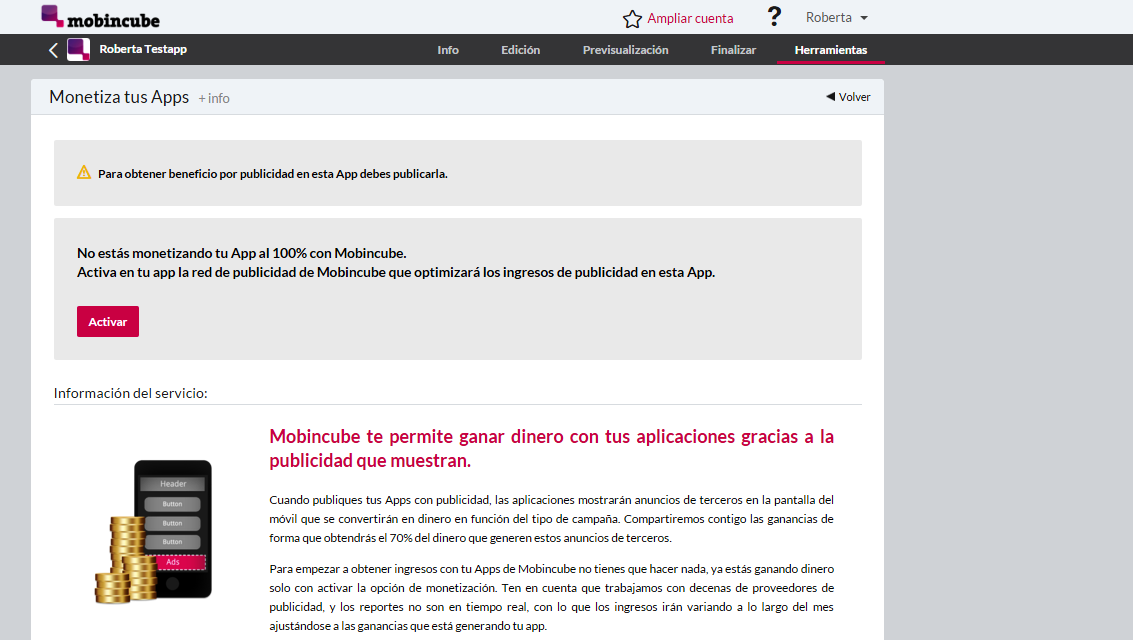The image size is (1133, 640).
Task: Select the Herramientas tab
Action: (x=831, y=50)
